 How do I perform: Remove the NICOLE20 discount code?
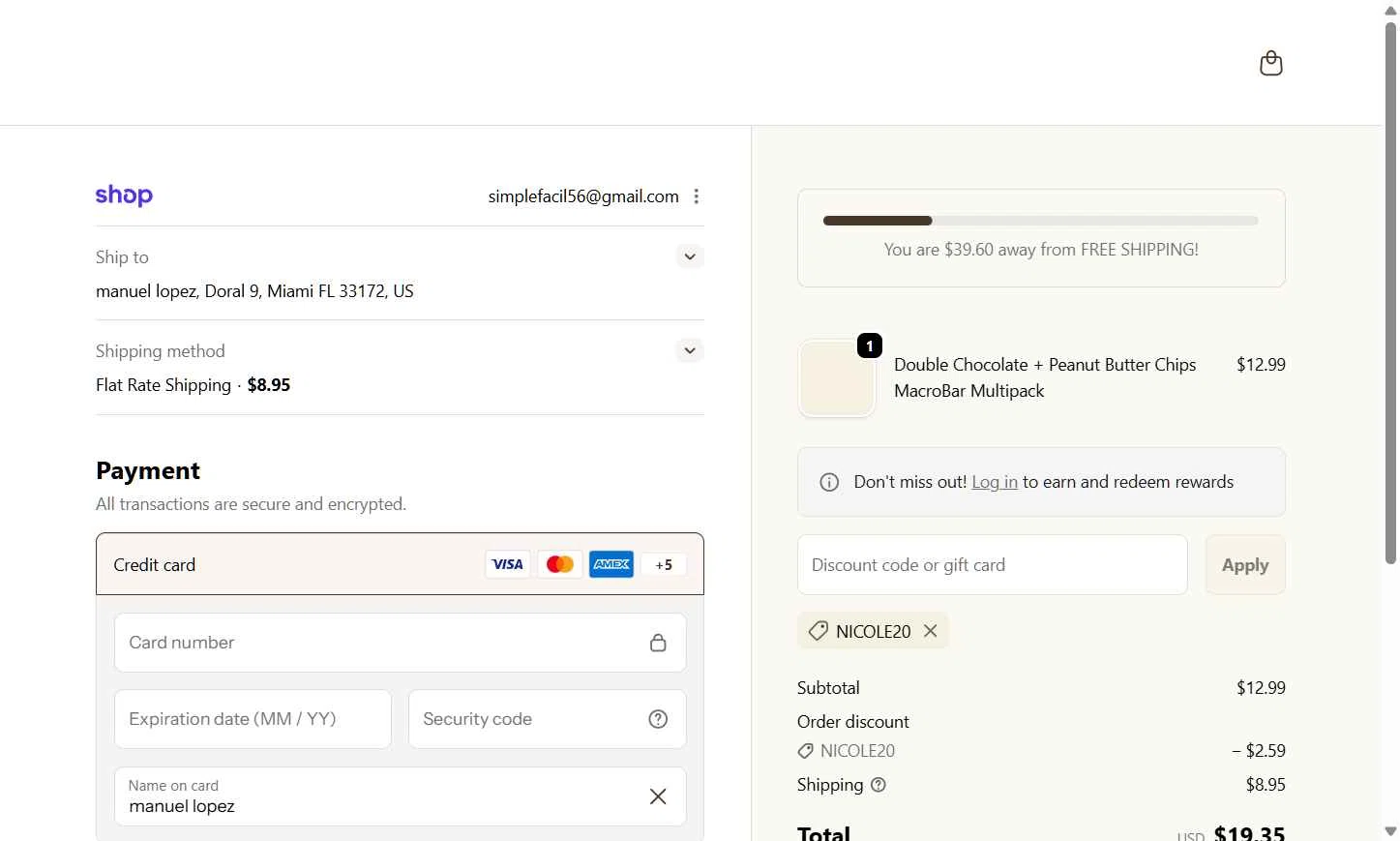click(931, 631)
